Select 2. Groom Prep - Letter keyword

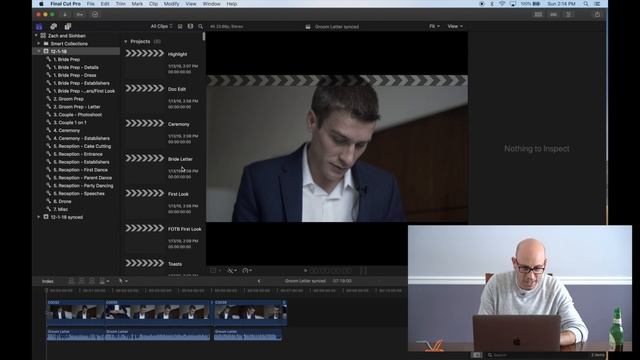(77, 107)
